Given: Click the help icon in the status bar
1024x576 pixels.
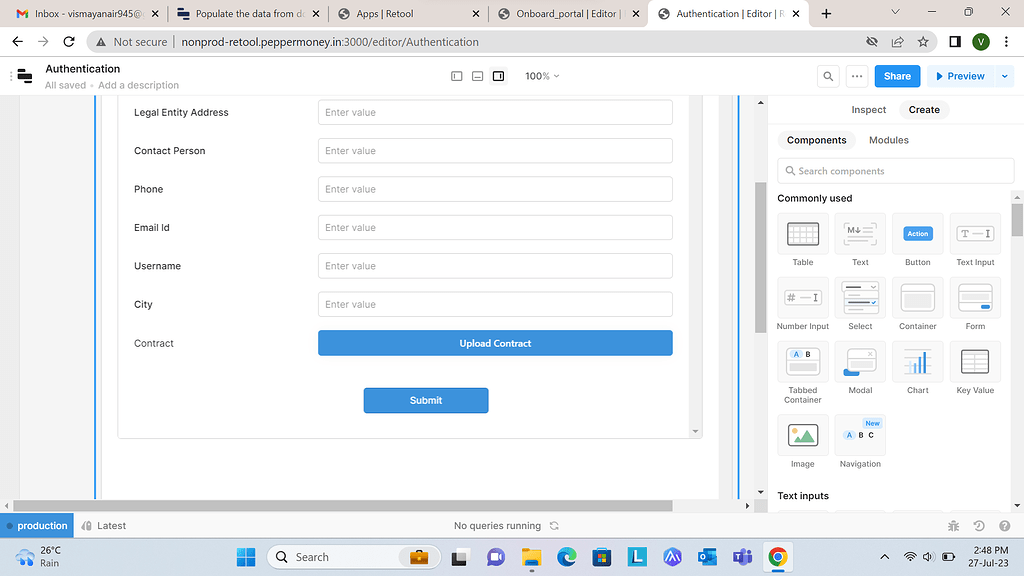Looking at the screenshot, I should [1004, 525].
